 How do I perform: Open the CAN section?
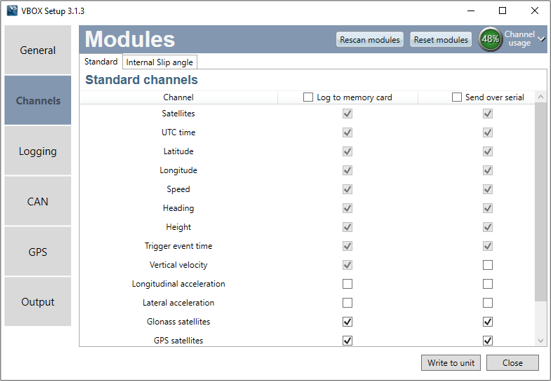tap(38, 201)
